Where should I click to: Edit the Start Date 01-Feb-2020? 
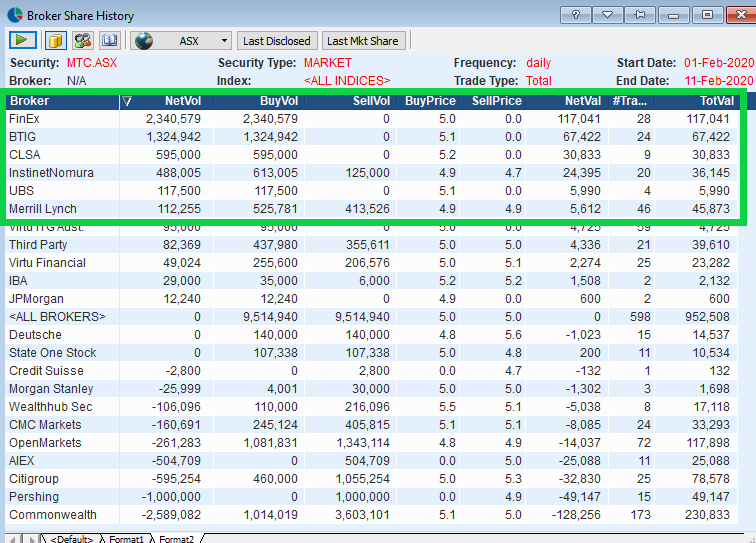[718, 63]
